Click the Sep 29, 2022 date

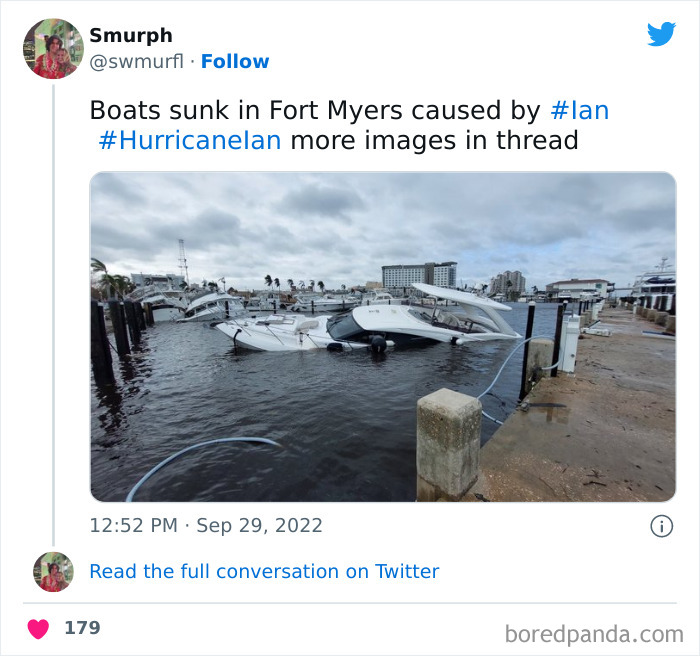[x=259, y=526]
